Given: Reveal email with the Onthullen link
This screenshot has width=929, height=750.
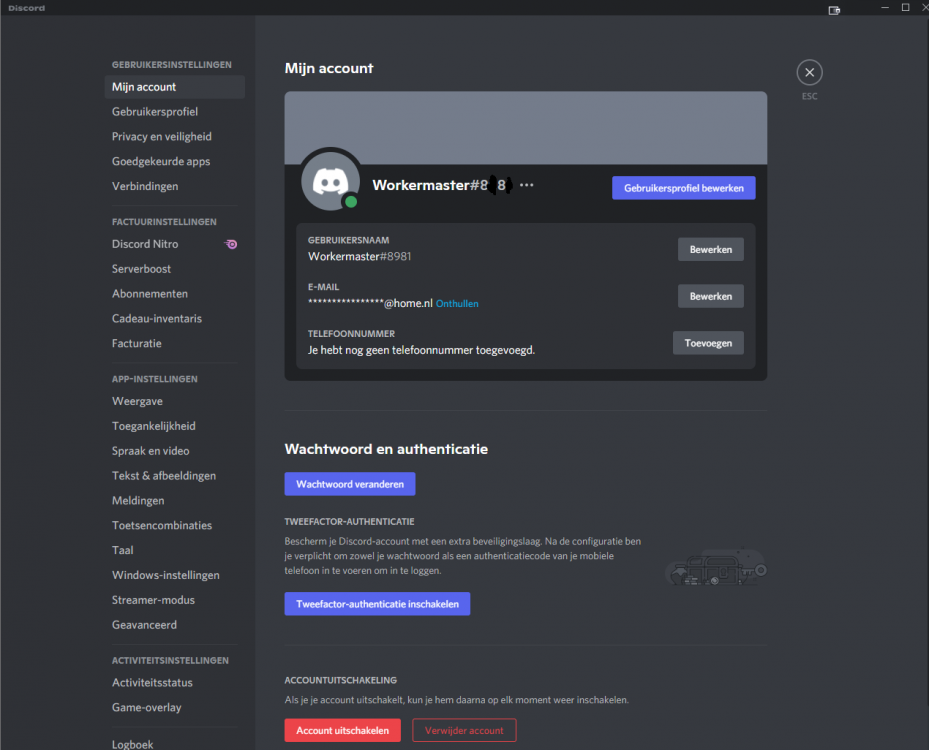Looking at the screenshot, I should tap(457, 303).
